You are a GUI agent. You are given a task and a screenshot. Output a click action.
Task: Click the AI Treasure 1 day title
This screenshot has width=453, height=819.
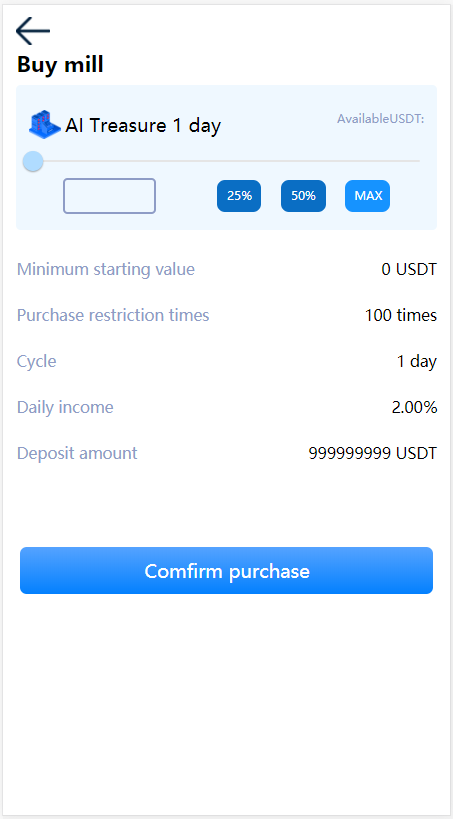[x=143, y=125]
